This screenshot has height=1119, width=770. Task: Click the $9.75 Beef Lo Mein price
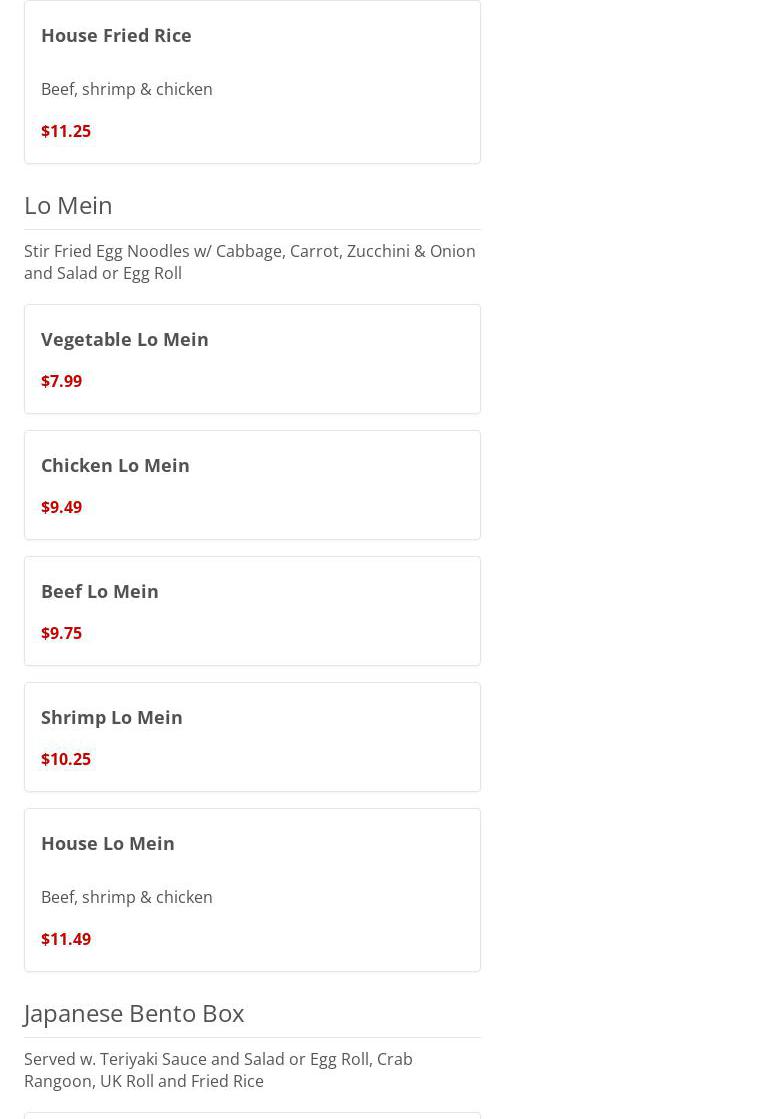pos(62,633)
